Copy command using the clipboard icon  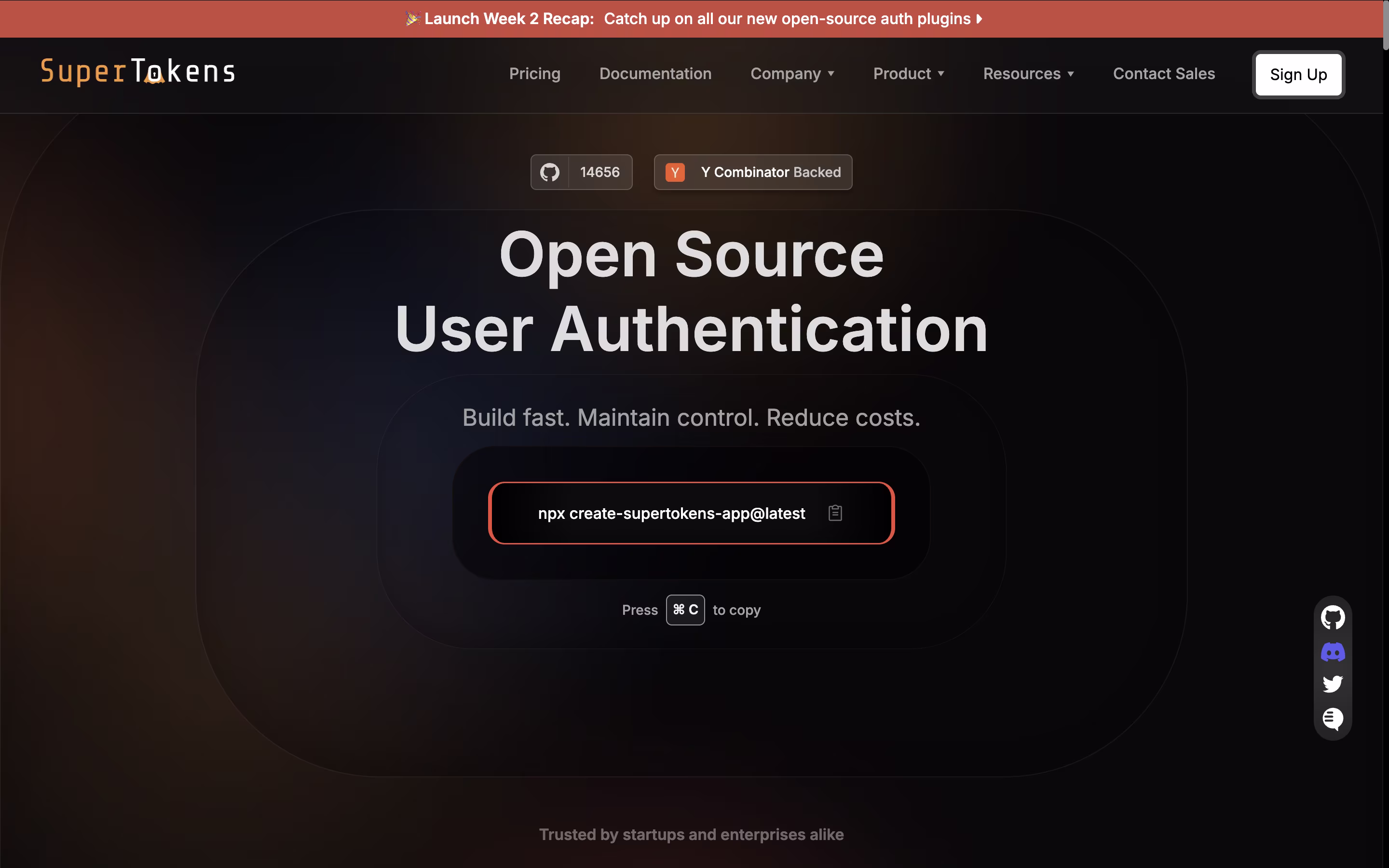835,513
